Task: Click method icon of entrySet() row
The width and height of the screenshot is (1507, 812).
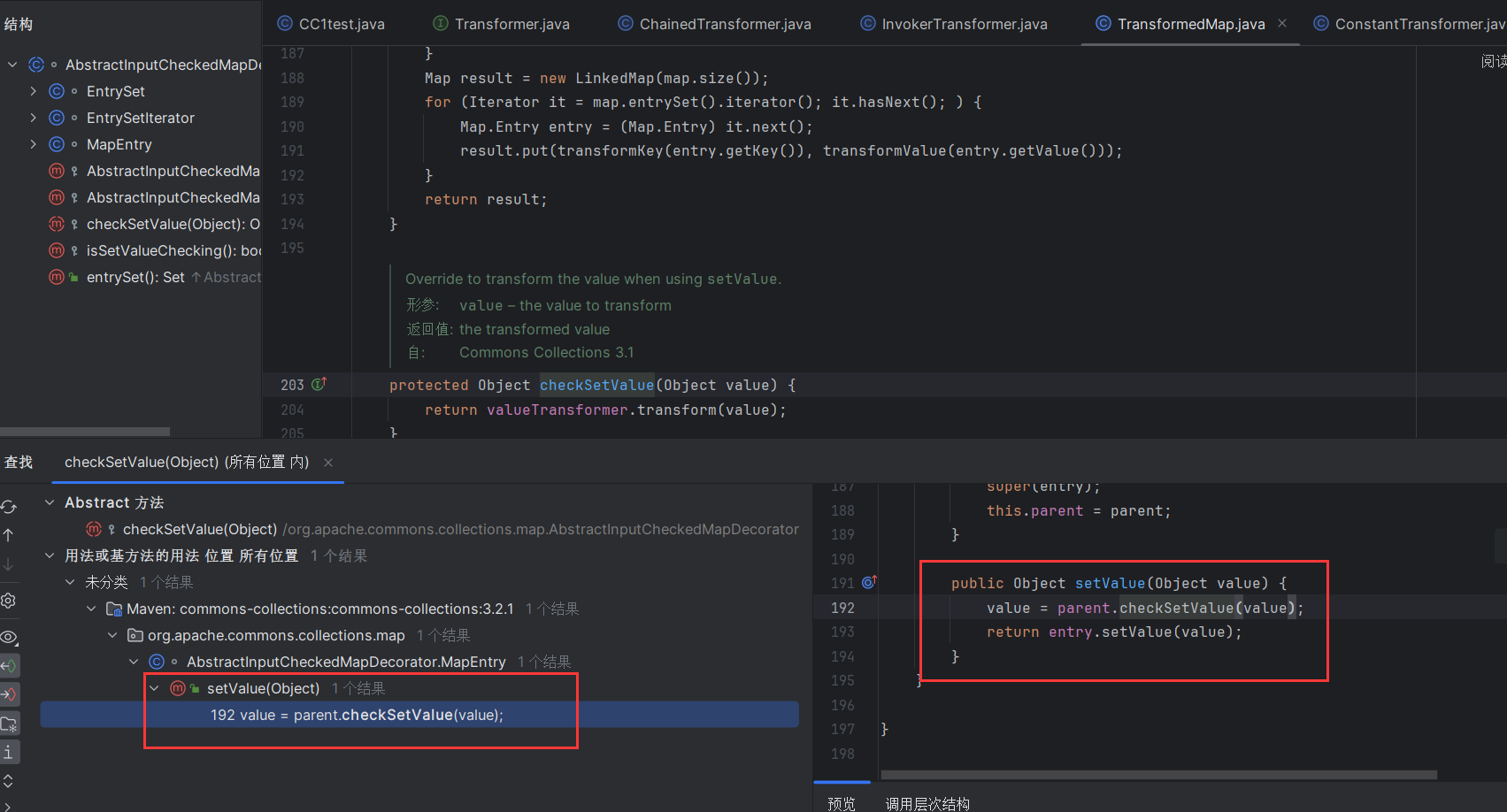Action: [x=57, y=277]
